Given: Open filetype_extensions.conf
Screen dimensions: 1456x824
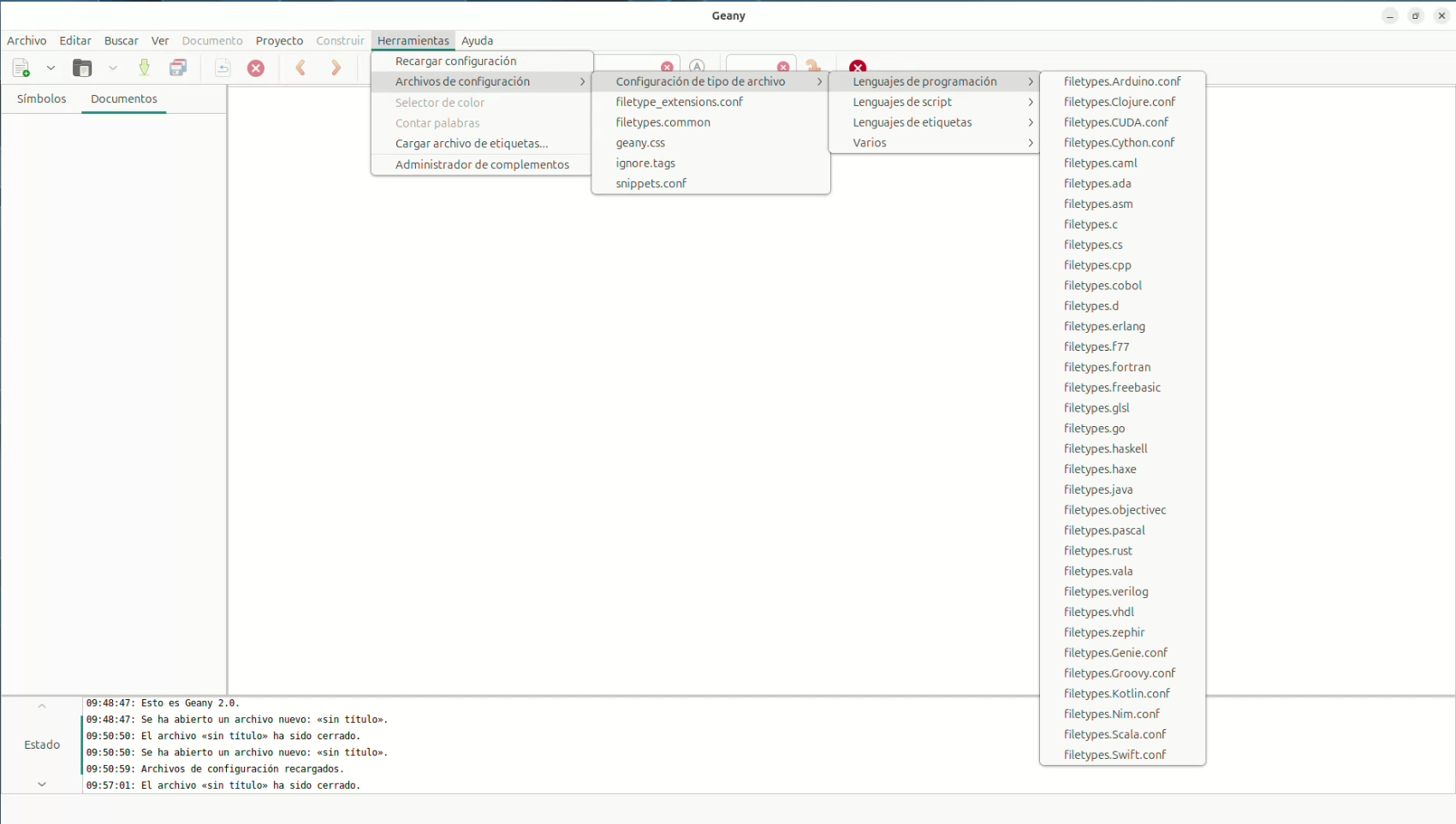Looking at the screenshot, I should 710,102.
